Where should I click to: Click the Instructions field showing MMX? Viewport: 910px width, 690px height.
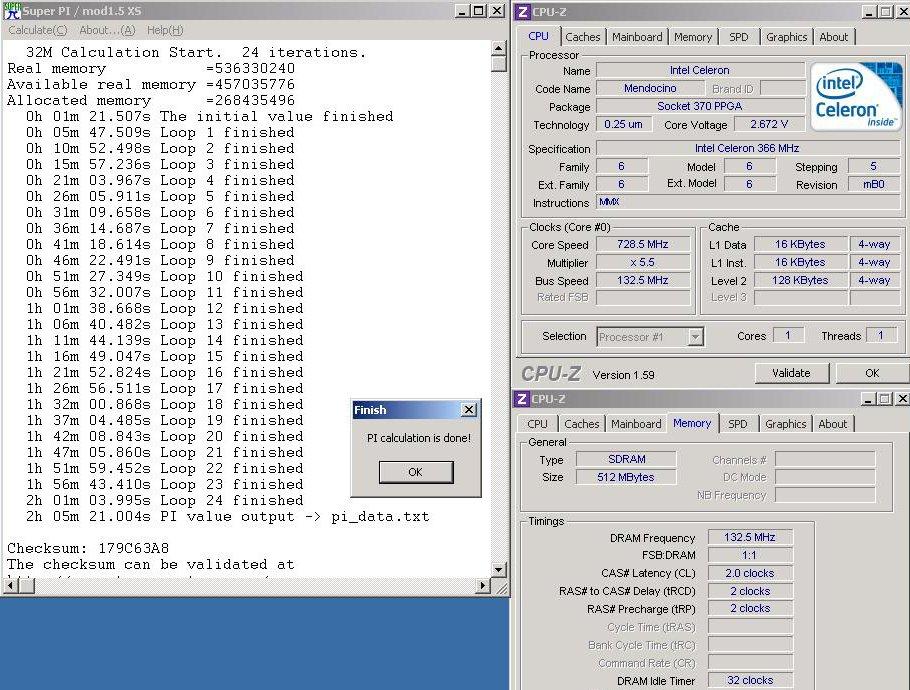(x=749, y=202)
